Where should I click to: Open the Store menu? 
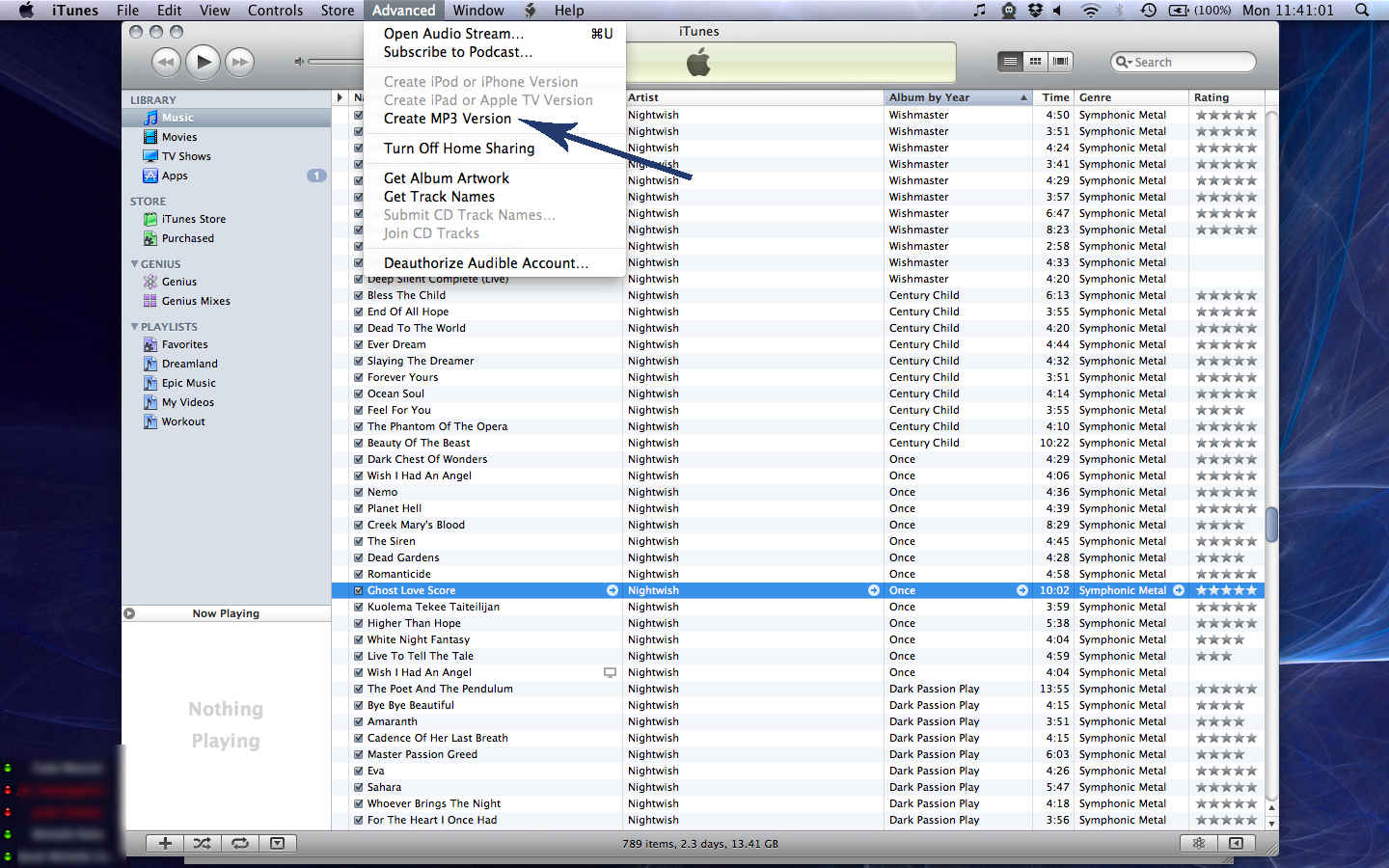(x=338, y=10)
